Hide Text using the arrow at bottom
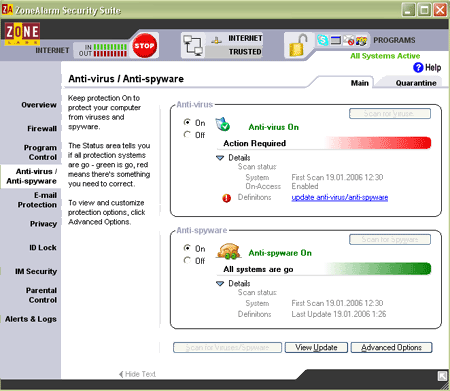The image size is (450, 391). tap(121, 374)
